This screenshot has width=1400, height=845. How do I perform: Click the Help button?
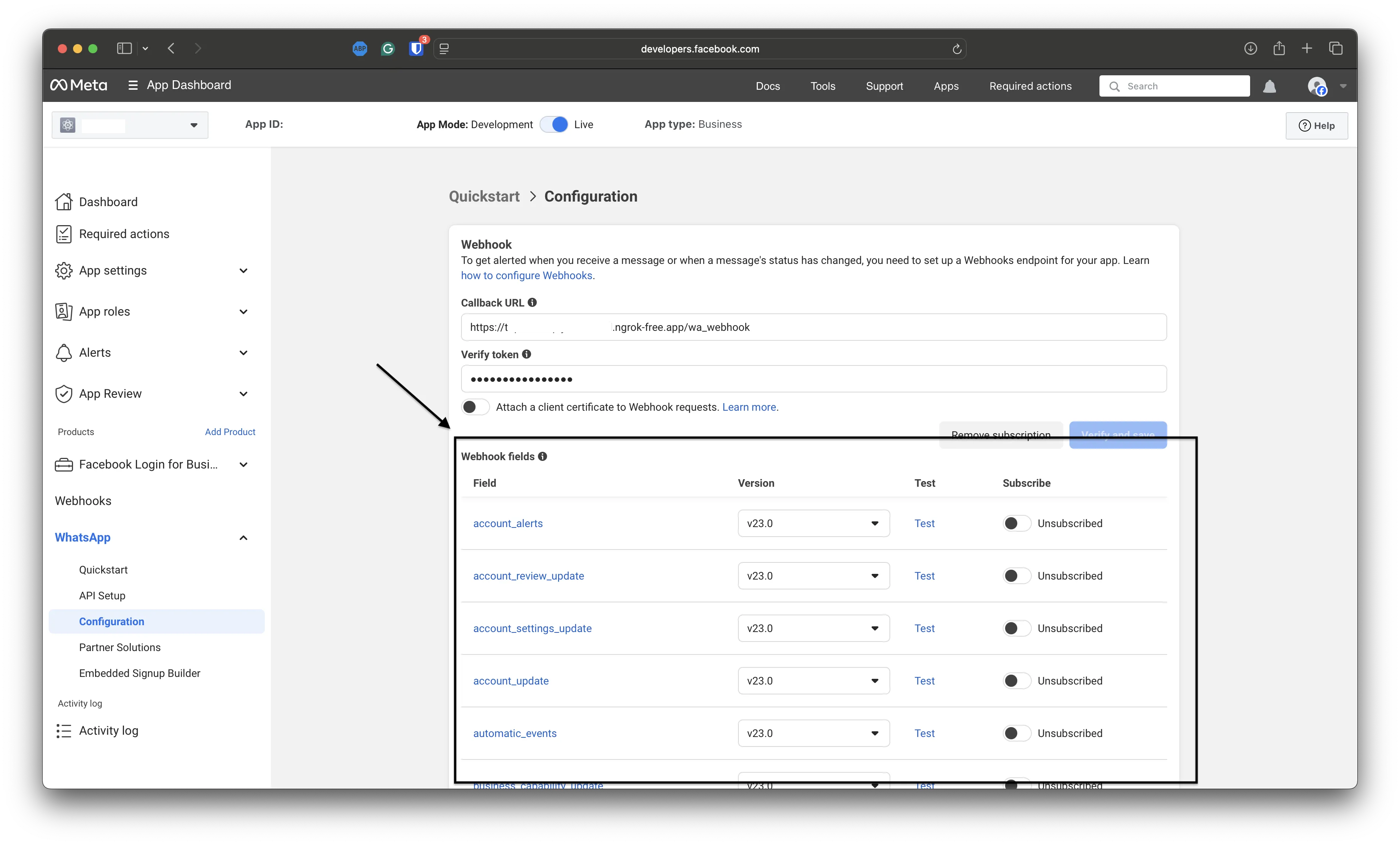pos(1316,125)
